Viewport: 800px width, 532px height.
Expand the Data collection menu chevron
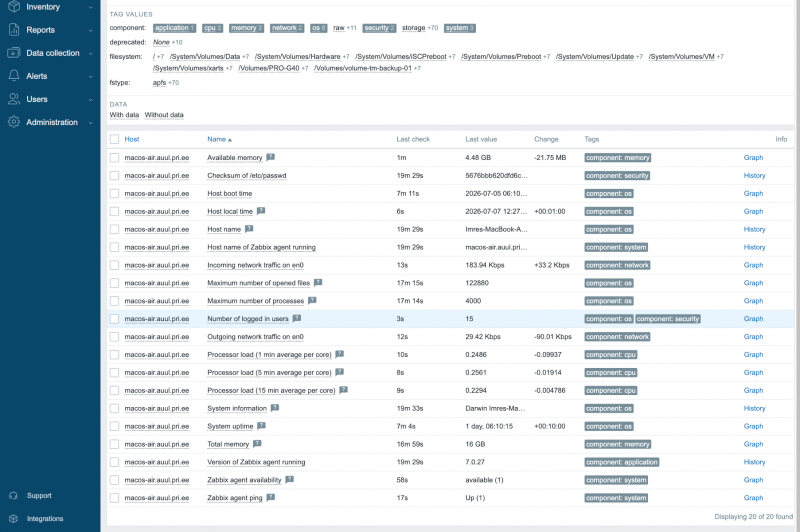[x=90, y=53]
